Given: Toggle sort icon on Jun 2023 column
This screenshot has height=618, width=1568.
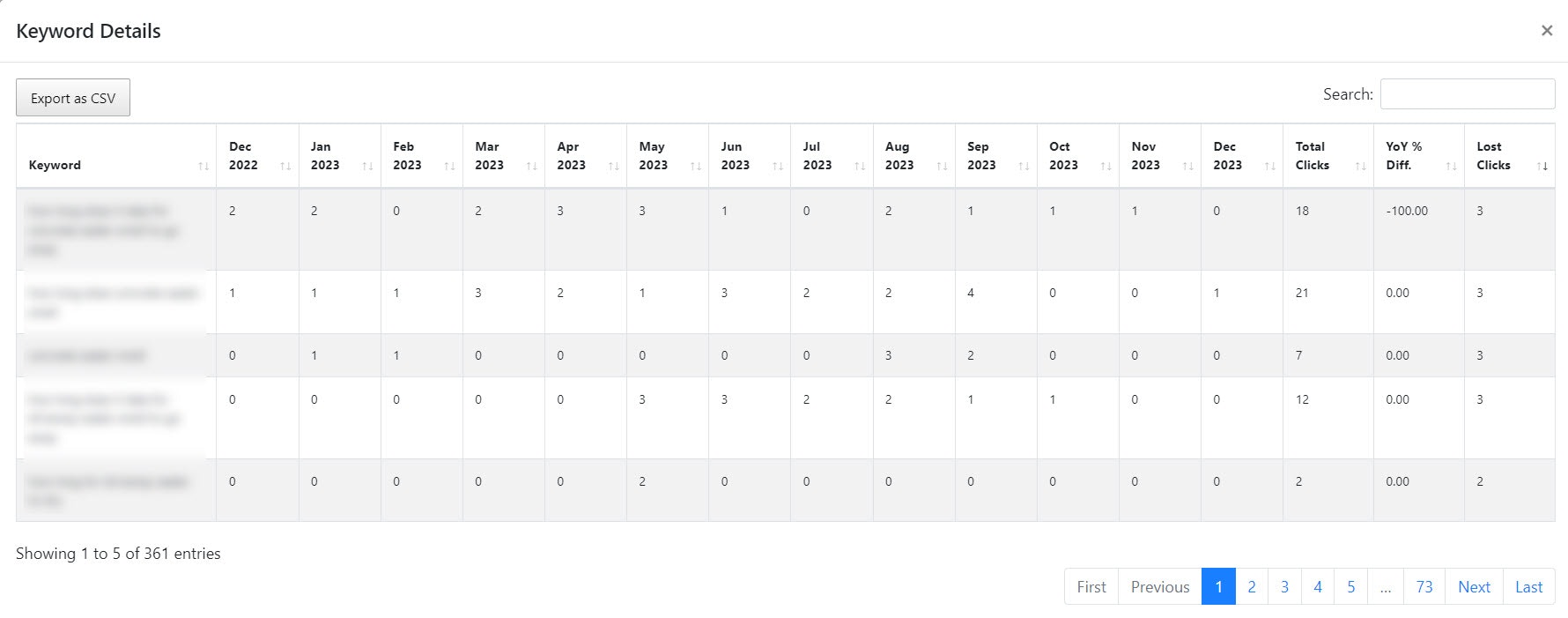Looking at the screenshot, I should [777, 166].
